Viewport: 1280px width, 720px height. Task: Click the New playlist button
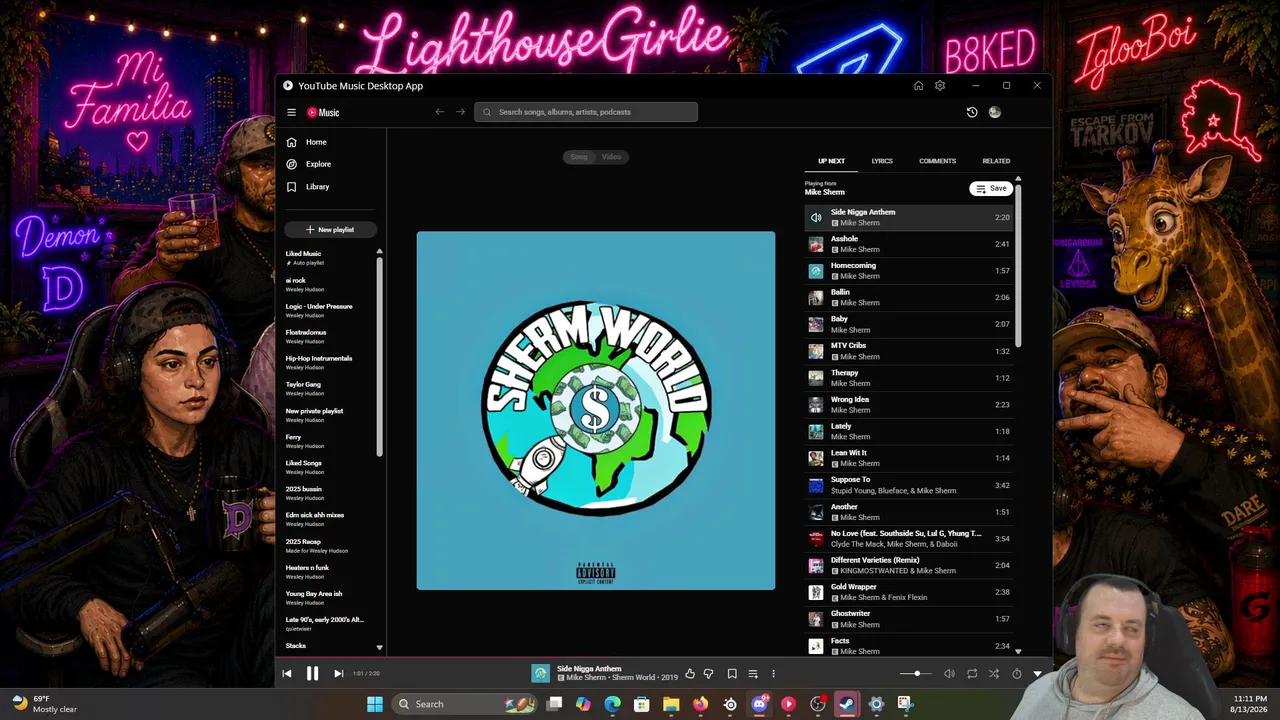click(x=330, y=230)
